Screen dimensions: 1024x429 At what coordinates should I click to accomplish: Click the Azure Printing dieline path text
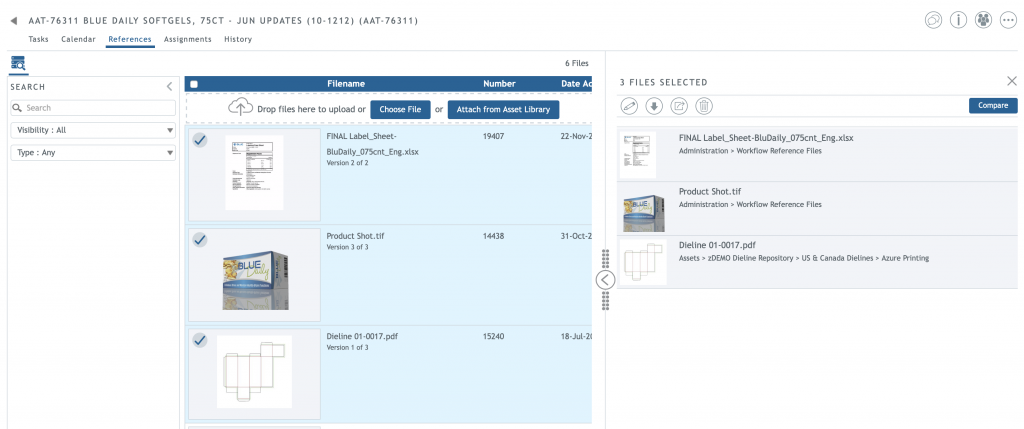(x=803, y=258)
